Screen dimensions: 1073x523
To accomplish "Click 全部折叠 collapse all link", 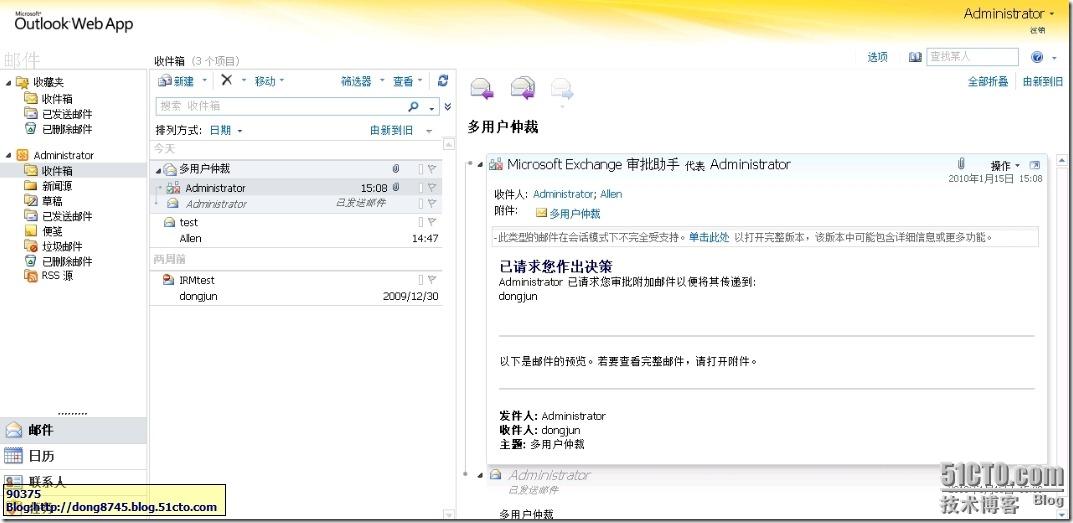I will (x=987, y=81).
